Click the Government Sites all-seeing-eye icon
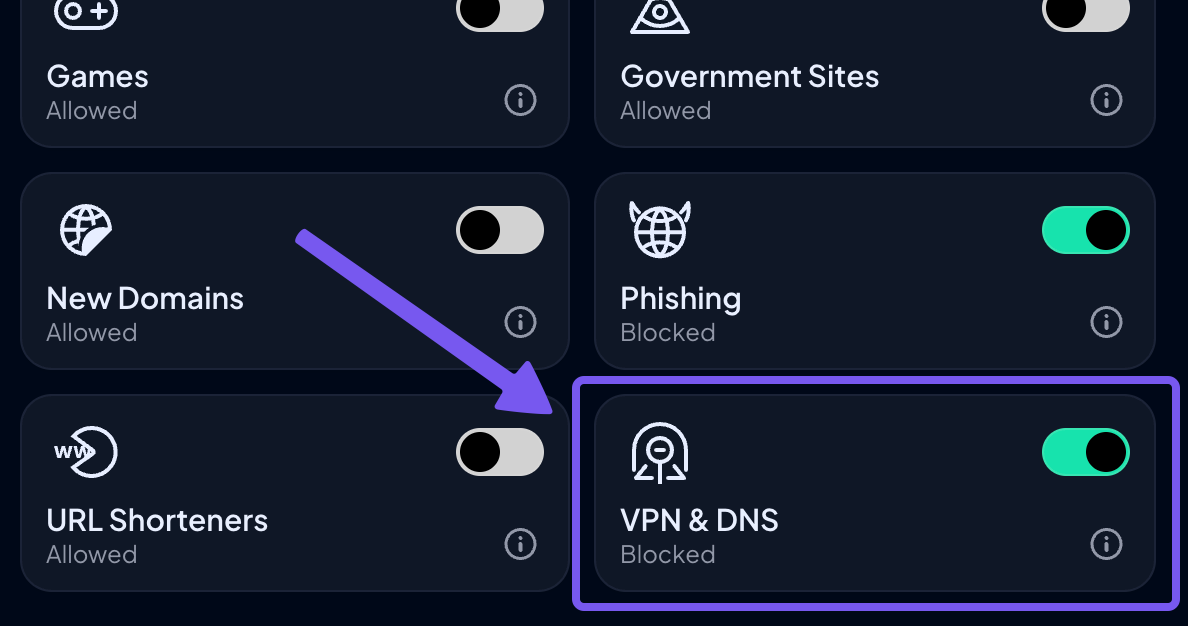This screenshot has width=1188, height=626. tap(661, 15)
